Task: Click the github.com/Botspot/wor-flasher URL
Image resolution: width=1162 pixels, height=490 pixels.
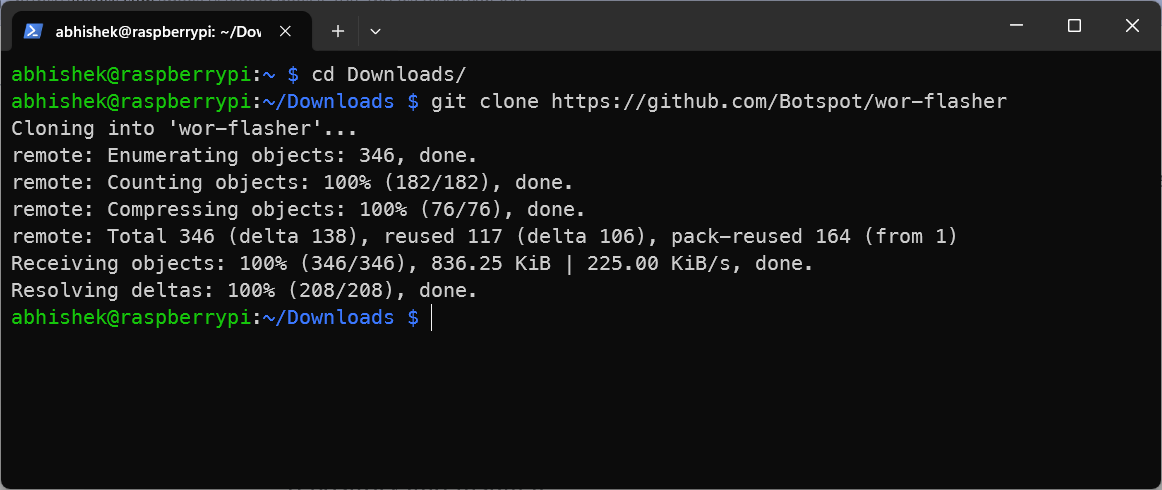Action: coord(779,101)
